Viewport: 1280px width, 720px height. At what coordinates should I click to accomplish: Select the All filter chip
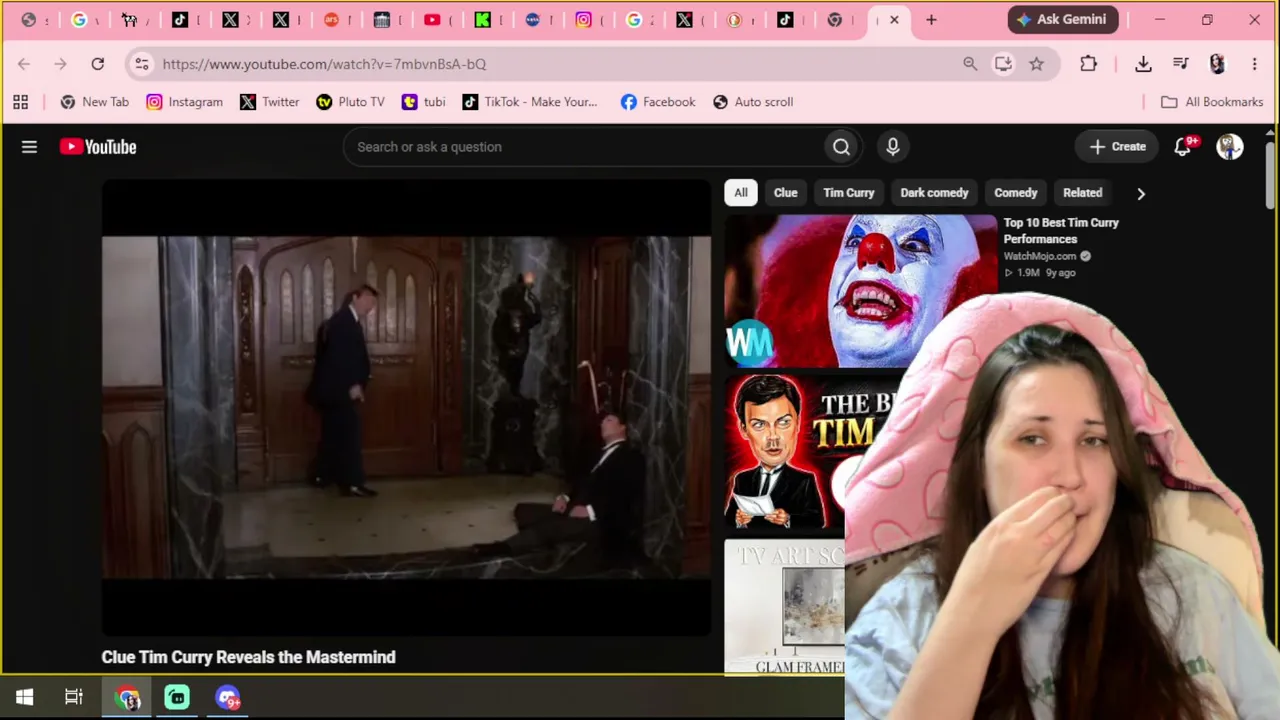[x=741, y=193]
